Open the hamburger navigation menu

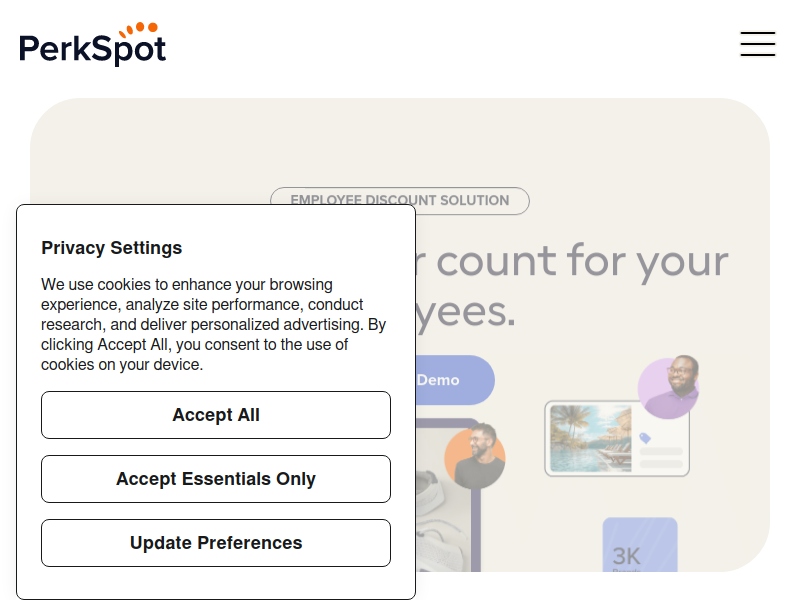(758, 44)
